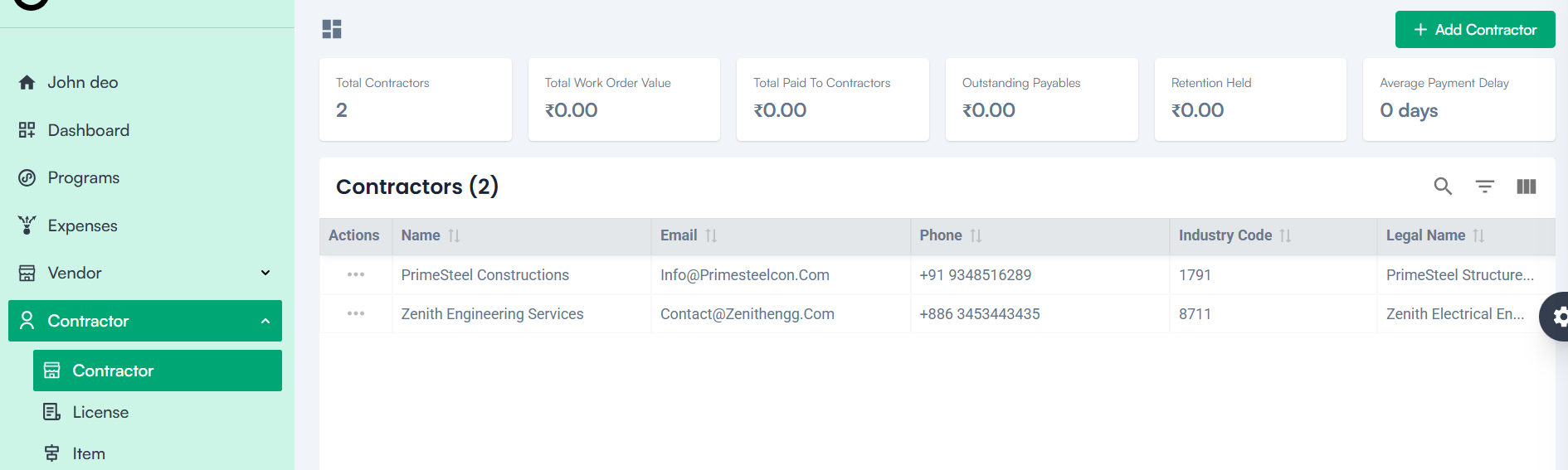1568x470 pixels.
Task: Click the Add Contractor button
Action: click(1474, 30)
